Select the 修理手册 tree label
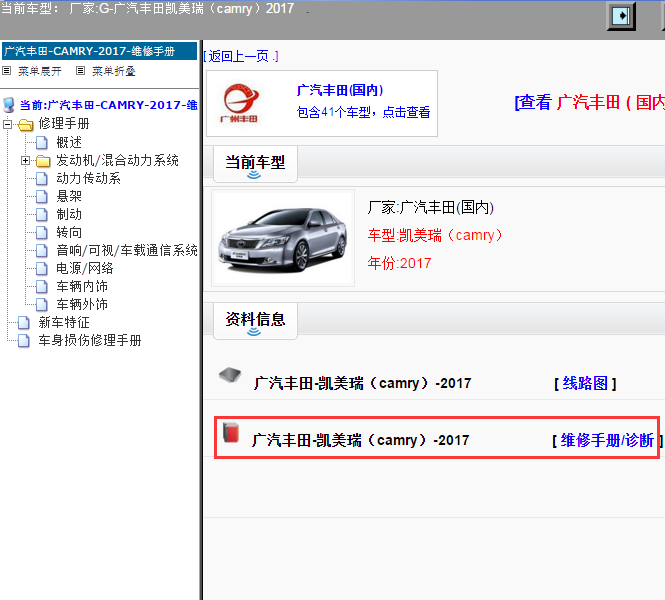Screen dimensions: 665x600 click(x=64, y=124)
